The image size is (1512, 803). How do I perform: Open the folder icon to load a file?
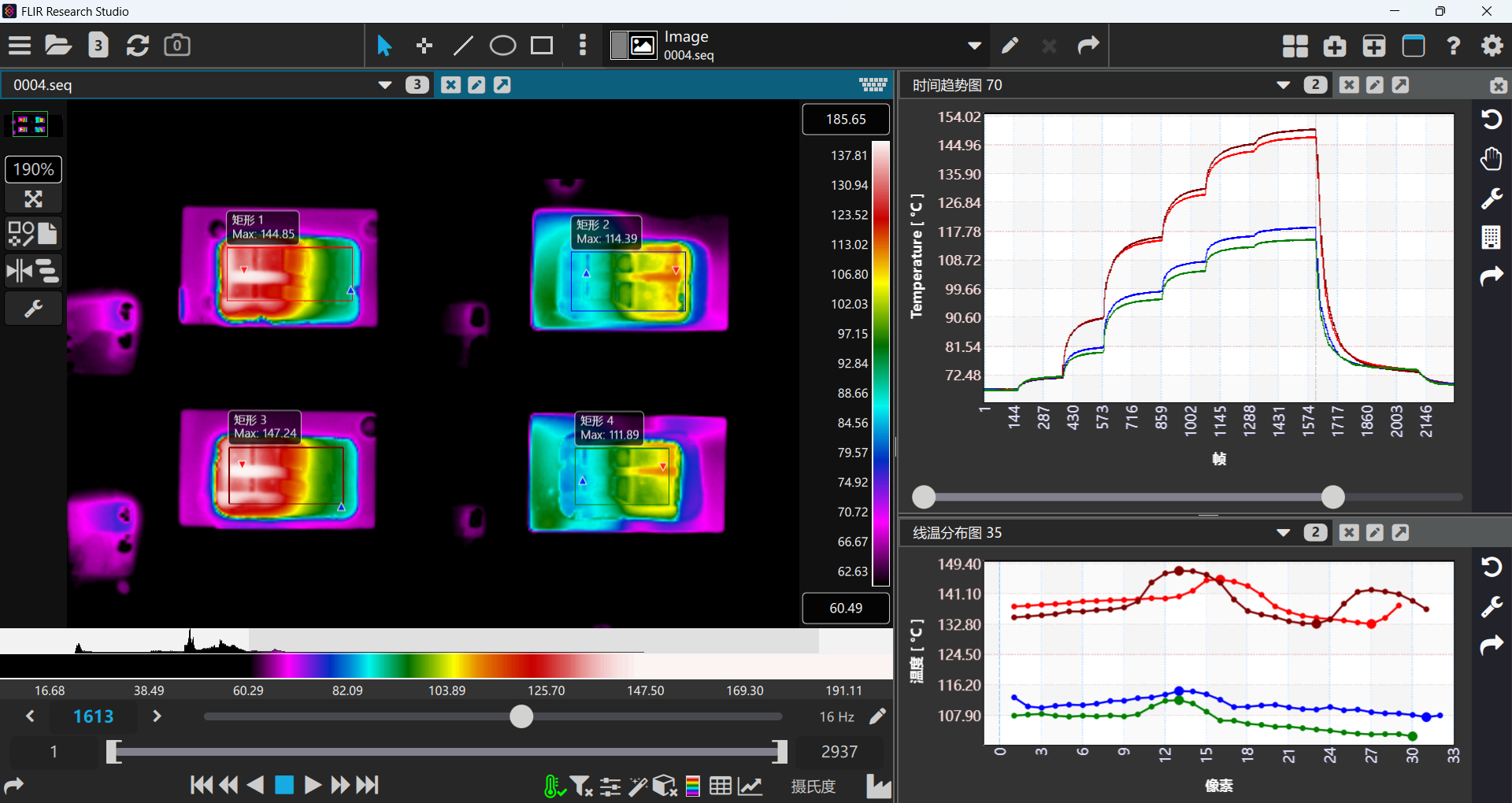(57, 46)
